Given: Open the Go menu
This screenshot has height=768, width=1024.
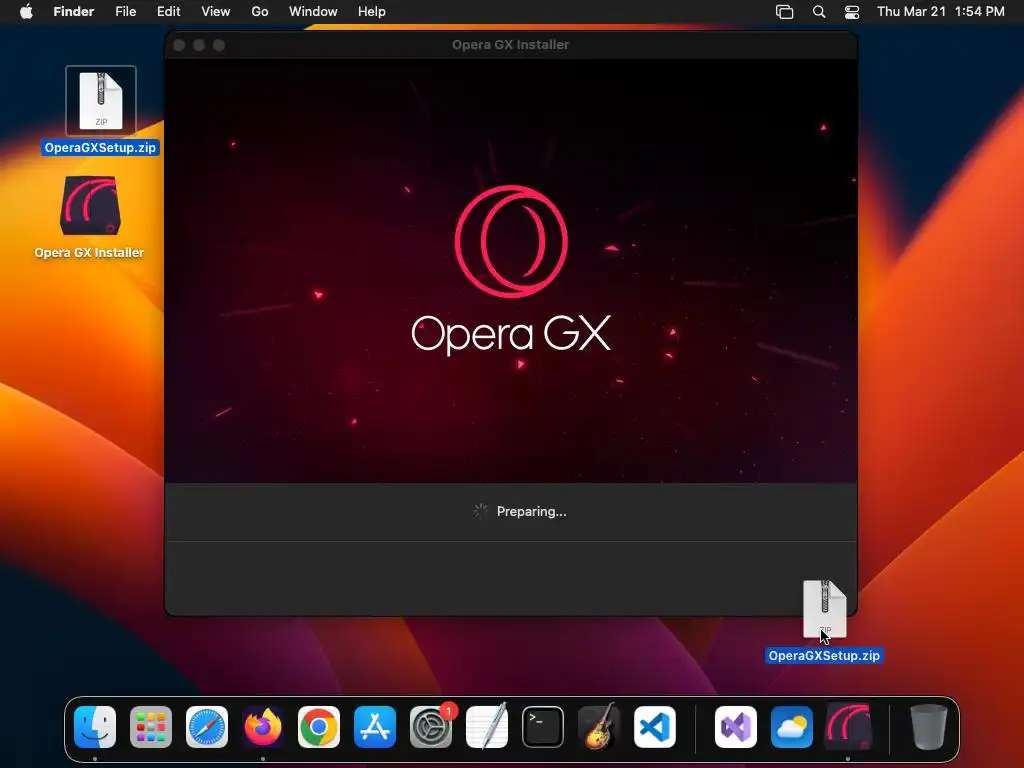Looking at the screenshot, I should (260, 11).
